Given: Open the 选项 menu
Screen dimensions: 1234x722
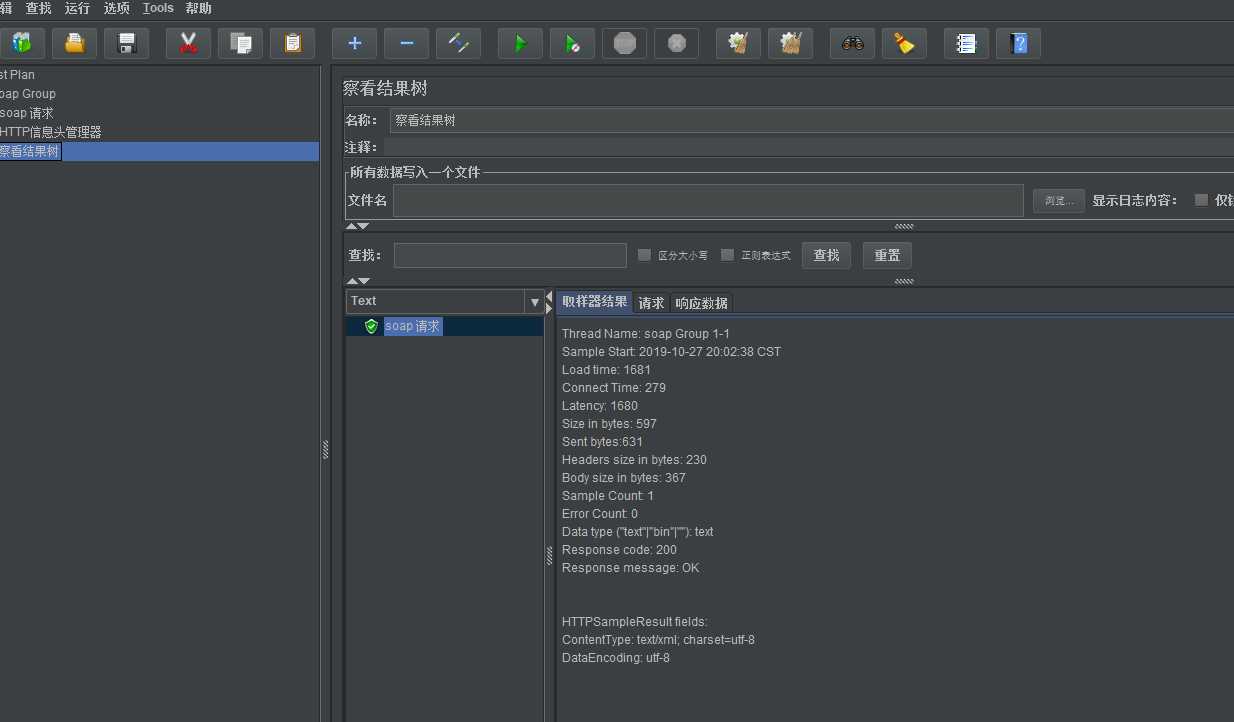Looking at the screenshot, I should (117, 8).
